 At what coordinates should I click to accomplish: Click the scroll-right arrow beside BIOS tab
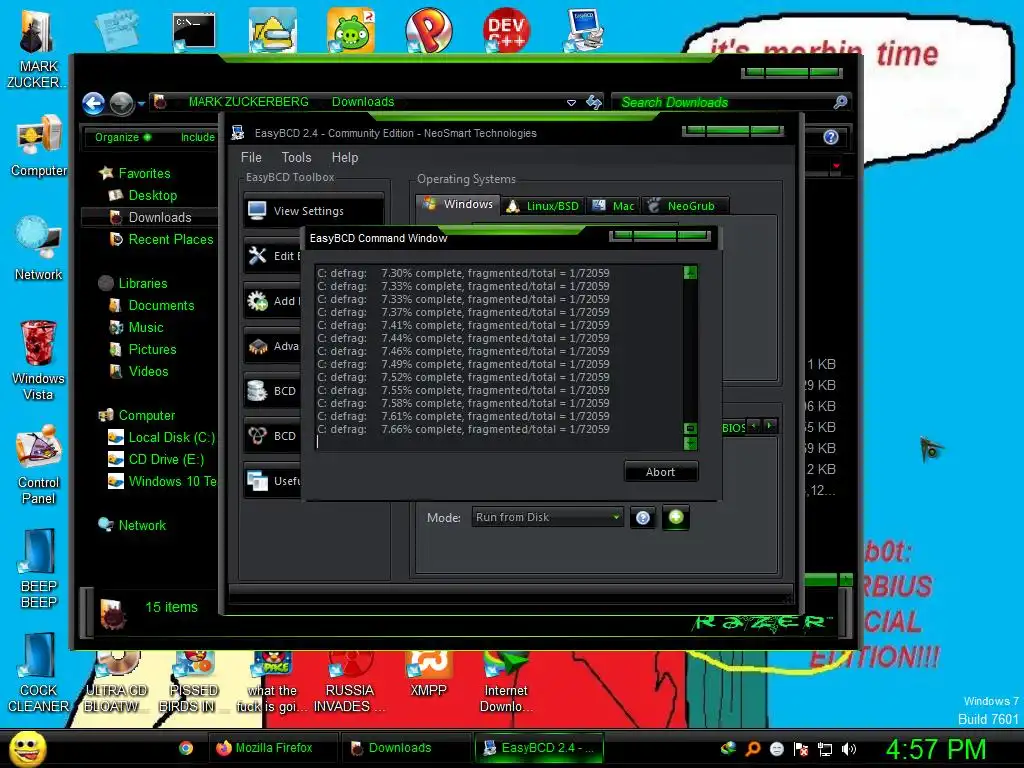pyautogui.click(x=771, y=426)
